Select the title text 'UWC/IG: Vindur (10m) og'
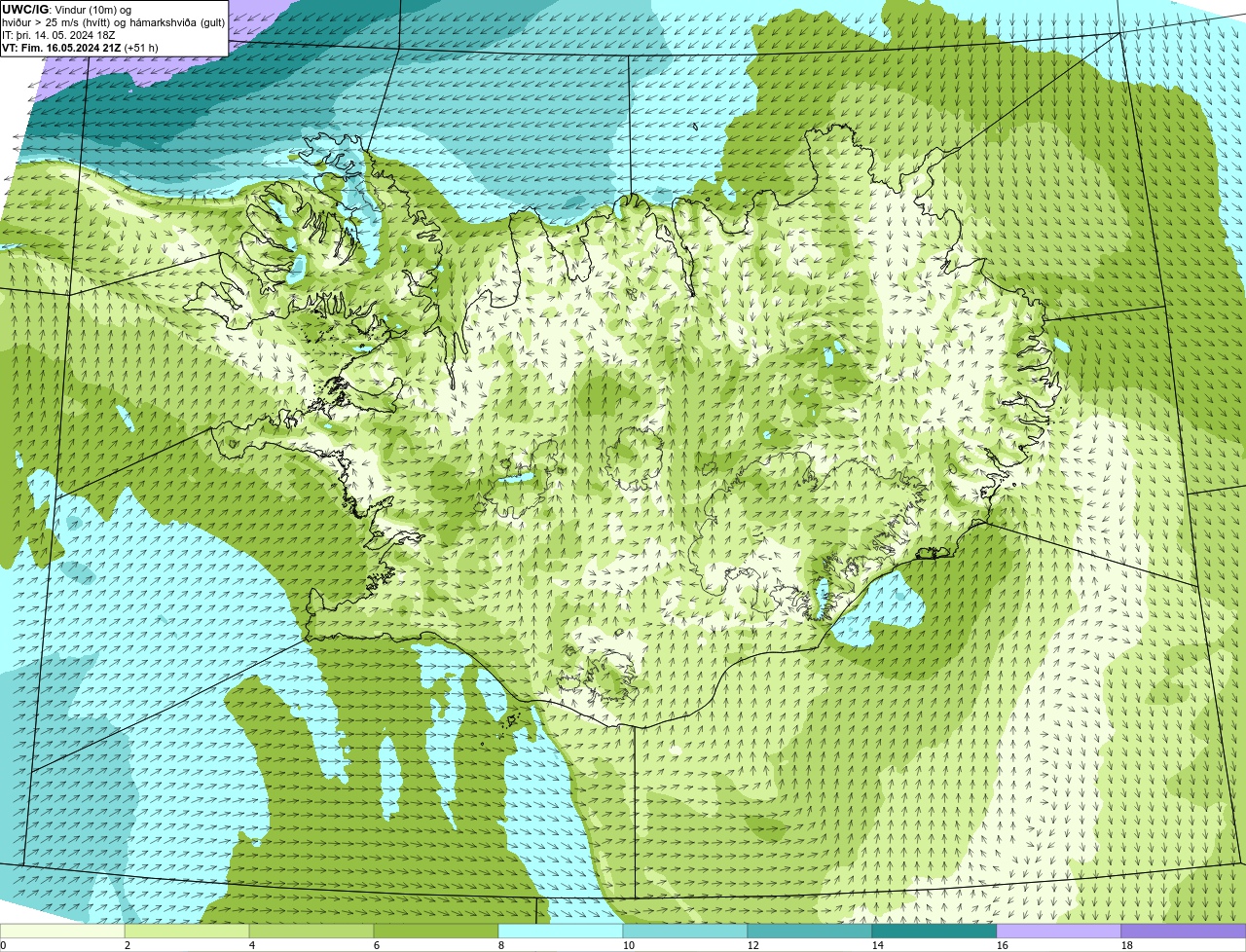 tap(66, 10)
